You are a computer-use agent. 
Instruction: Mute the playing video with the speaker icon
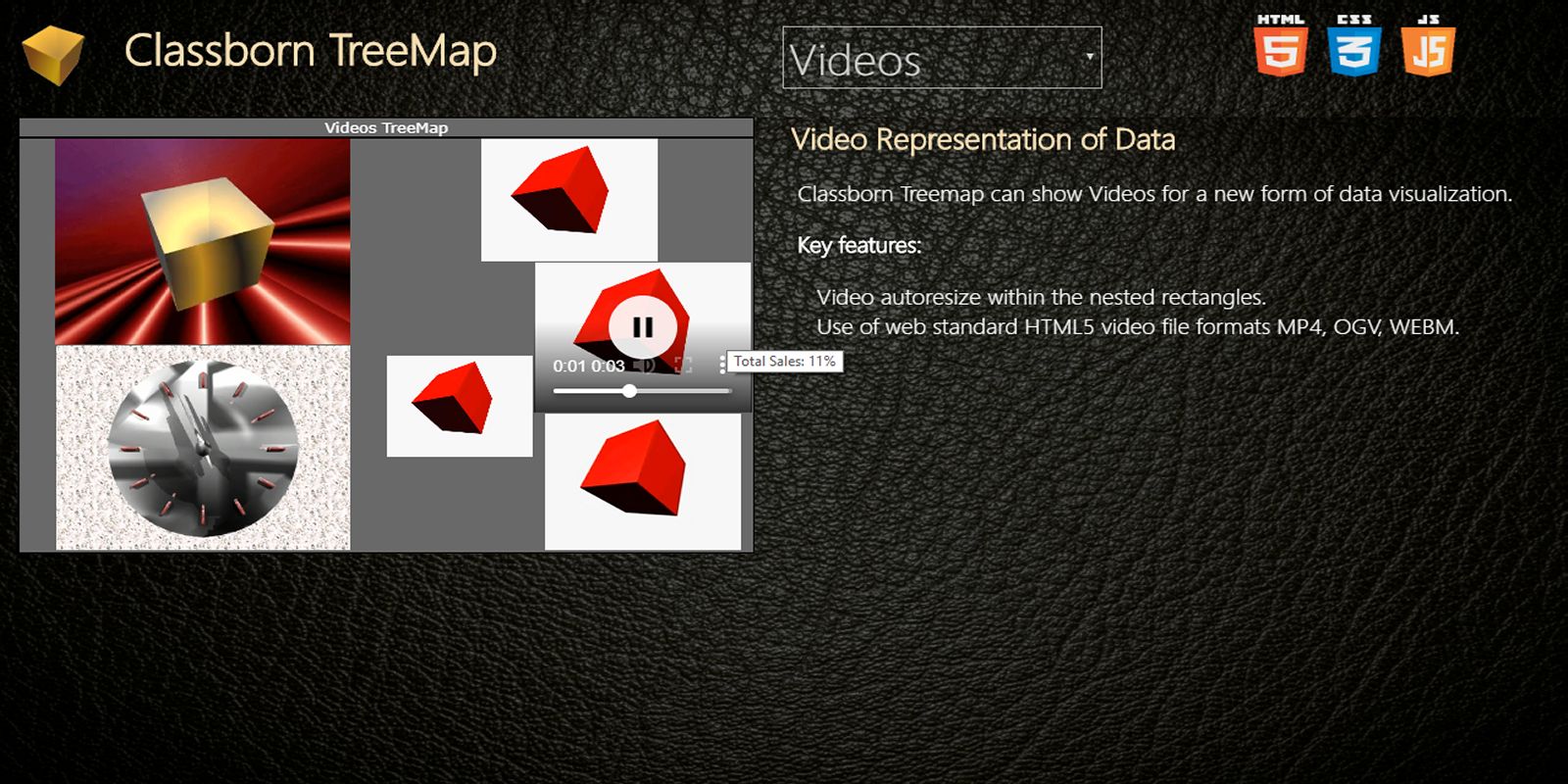pos(644,366)
